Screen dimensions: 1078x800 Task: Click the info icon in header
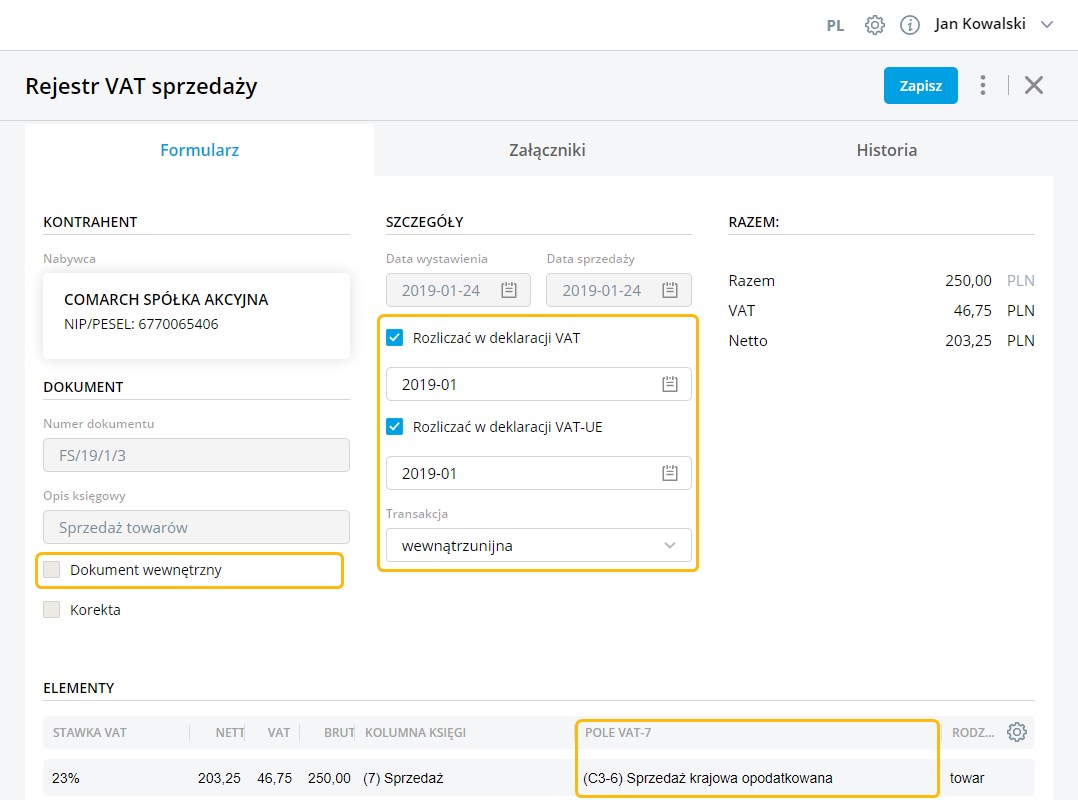909,25
